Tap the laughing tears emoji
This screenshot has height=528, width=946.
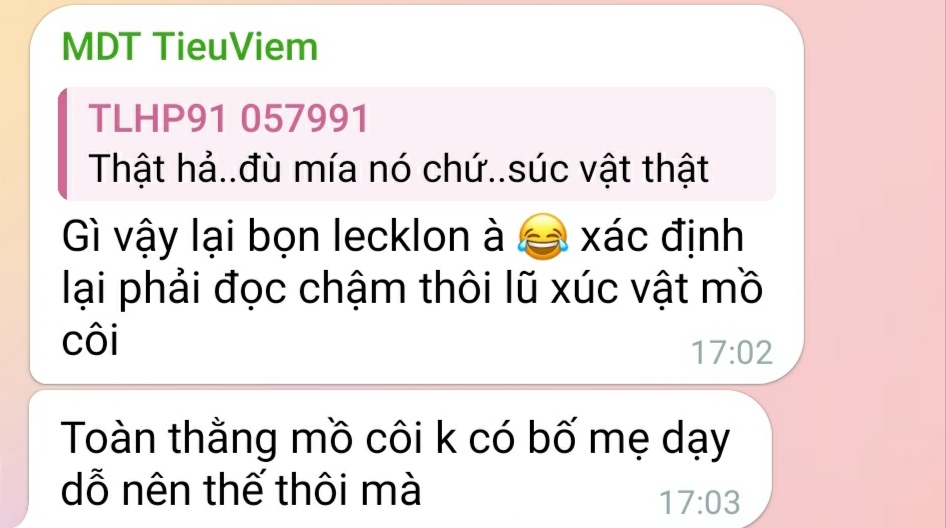click(543, 236)
